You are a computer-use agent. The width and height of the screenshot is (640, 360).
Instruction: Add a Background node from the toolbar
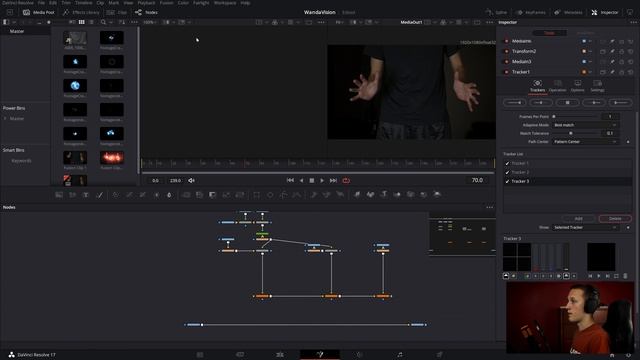coord(59,195)
